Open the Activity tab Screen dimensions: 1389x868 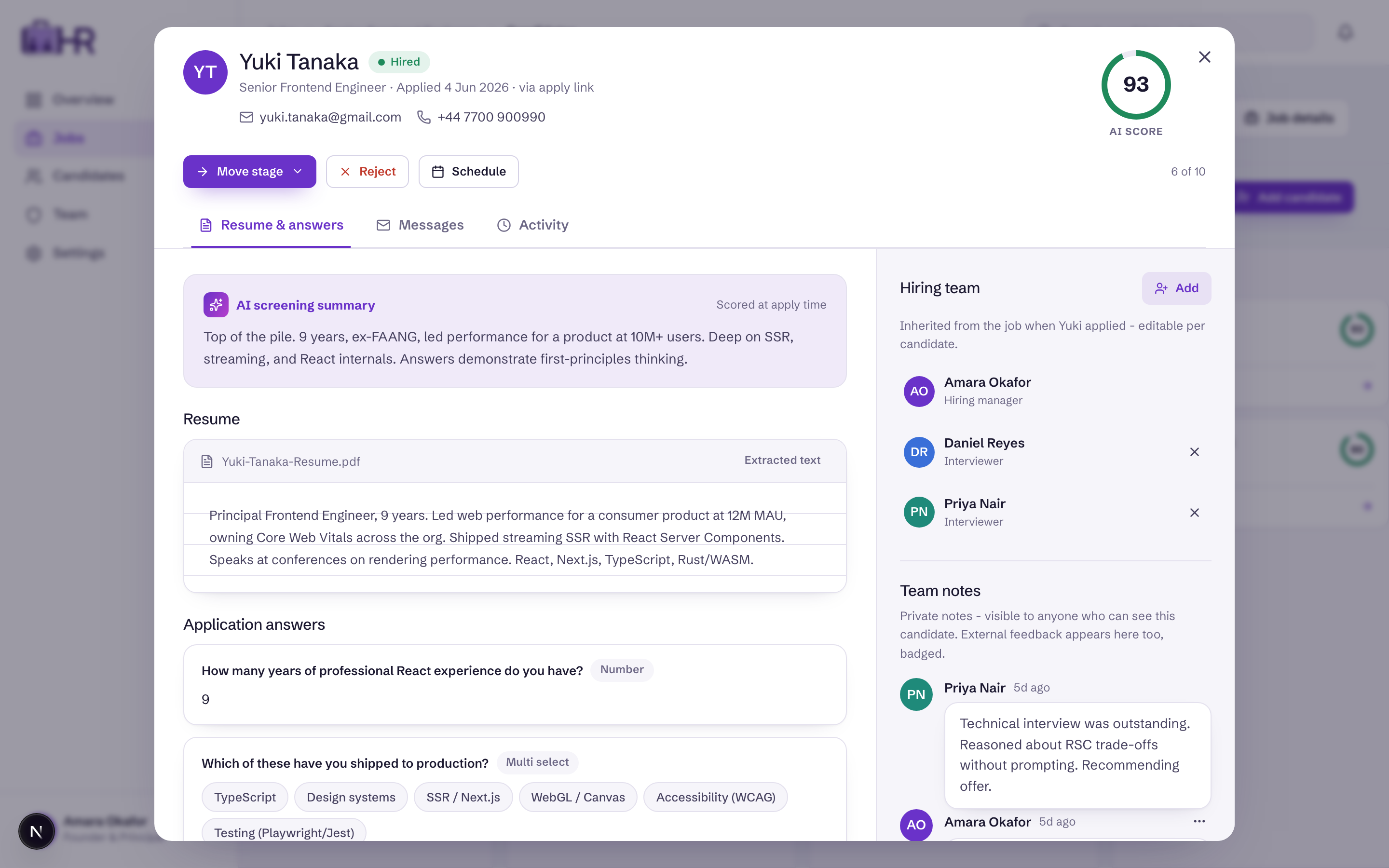tap(532, 225)
